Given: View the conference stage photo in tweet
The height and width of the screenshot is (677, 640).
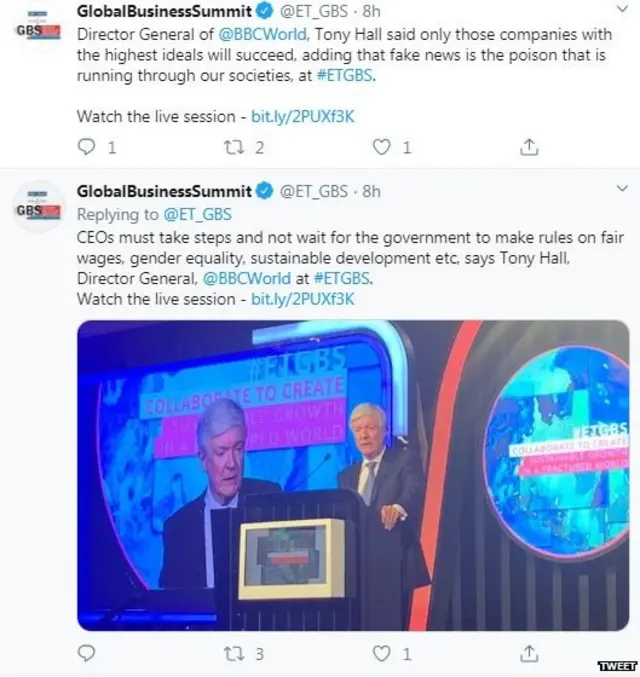Looking at the screenshot, I should coord(353,475).
